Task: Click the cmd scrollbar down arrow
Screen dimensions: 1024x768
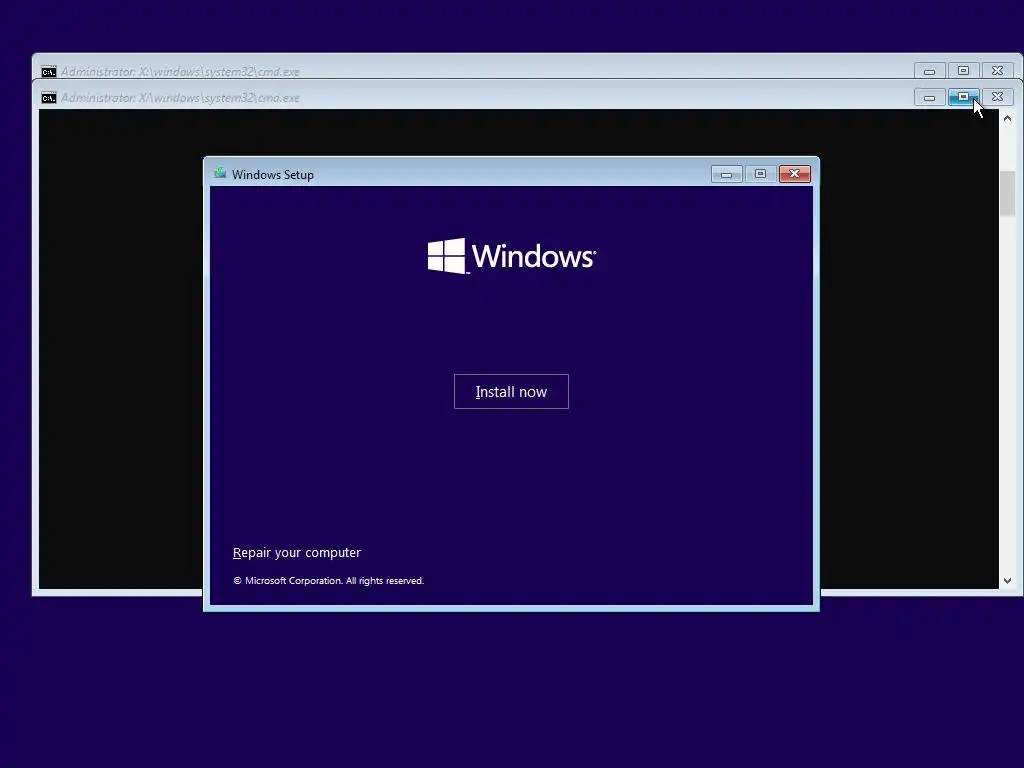Action: pyautogui.click(x=1007, y=581)
